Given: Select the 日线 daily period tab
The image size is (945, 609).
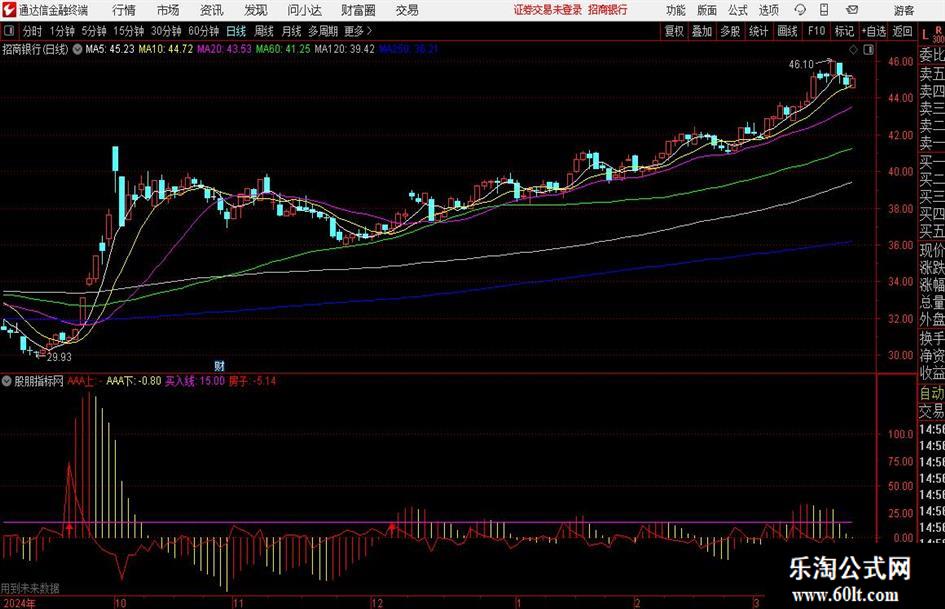Looking at the screenshot, I should 236,31.
